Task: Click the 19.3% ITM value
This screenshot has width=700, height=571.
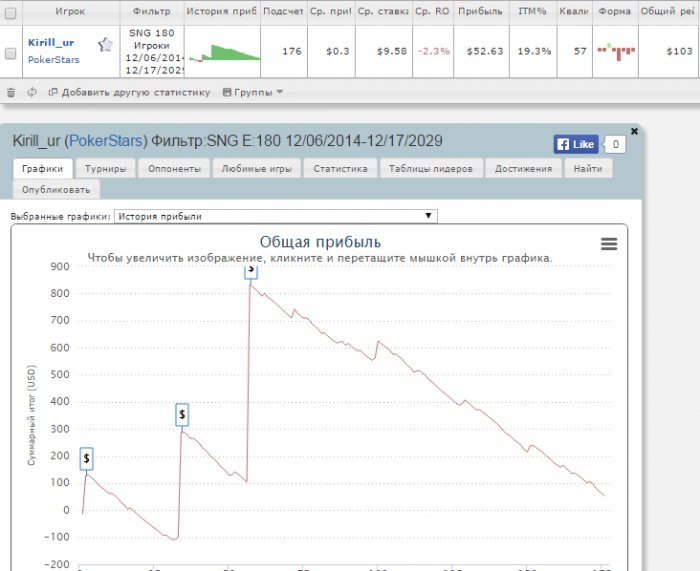Action: click(x=534, y=51)
